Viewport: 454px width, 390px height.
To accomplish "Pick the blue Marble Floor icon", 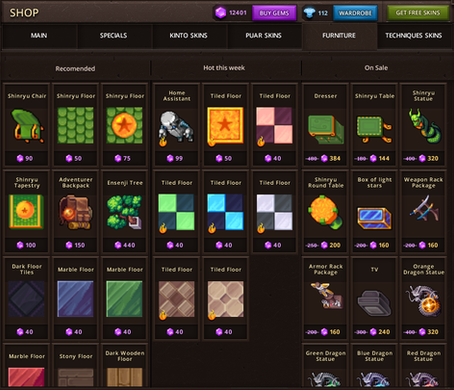I will pyautogui.click(x=75, y=299).
